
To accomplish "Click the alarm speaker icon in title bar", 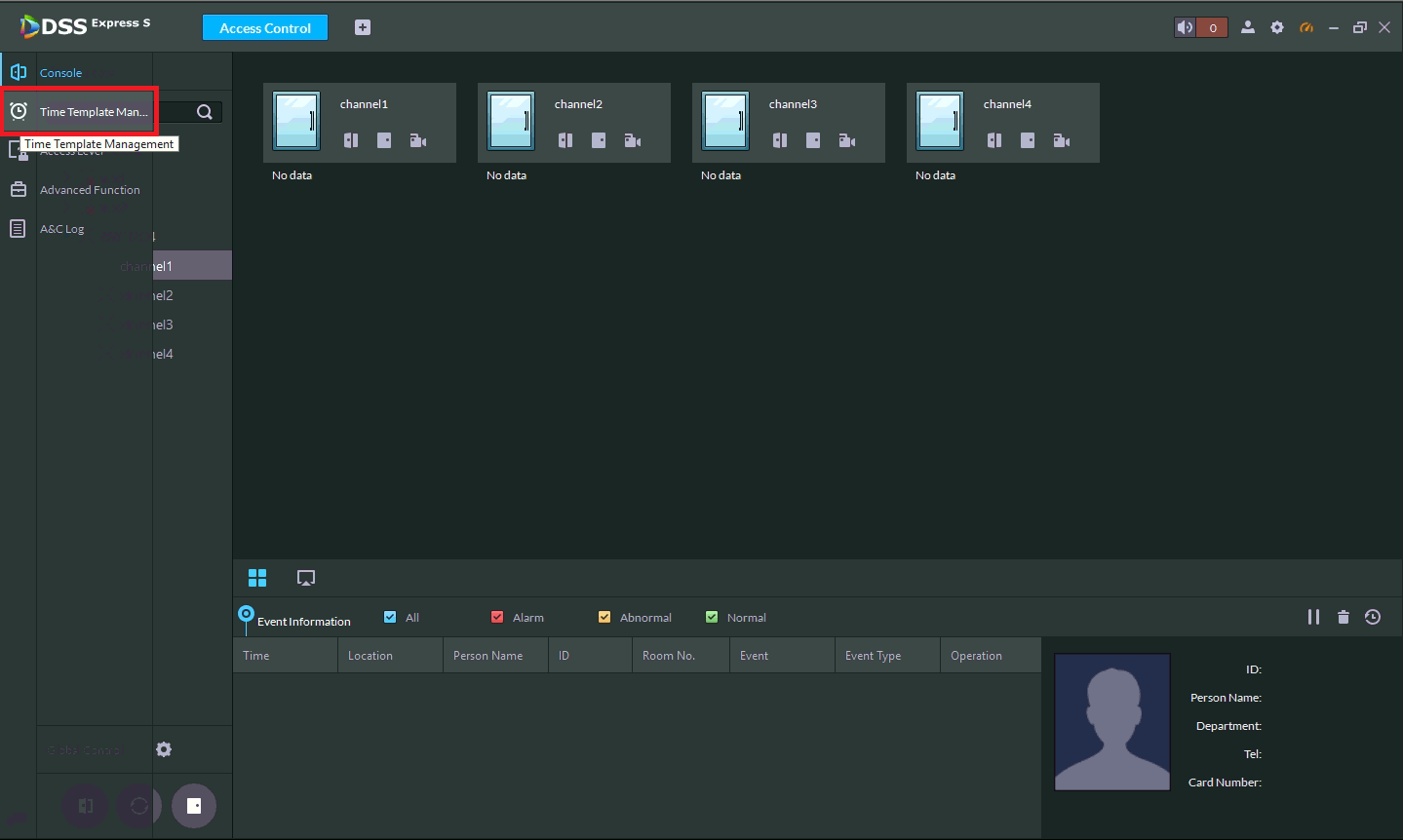I will pyautogui.click(x=1185, y=27).
